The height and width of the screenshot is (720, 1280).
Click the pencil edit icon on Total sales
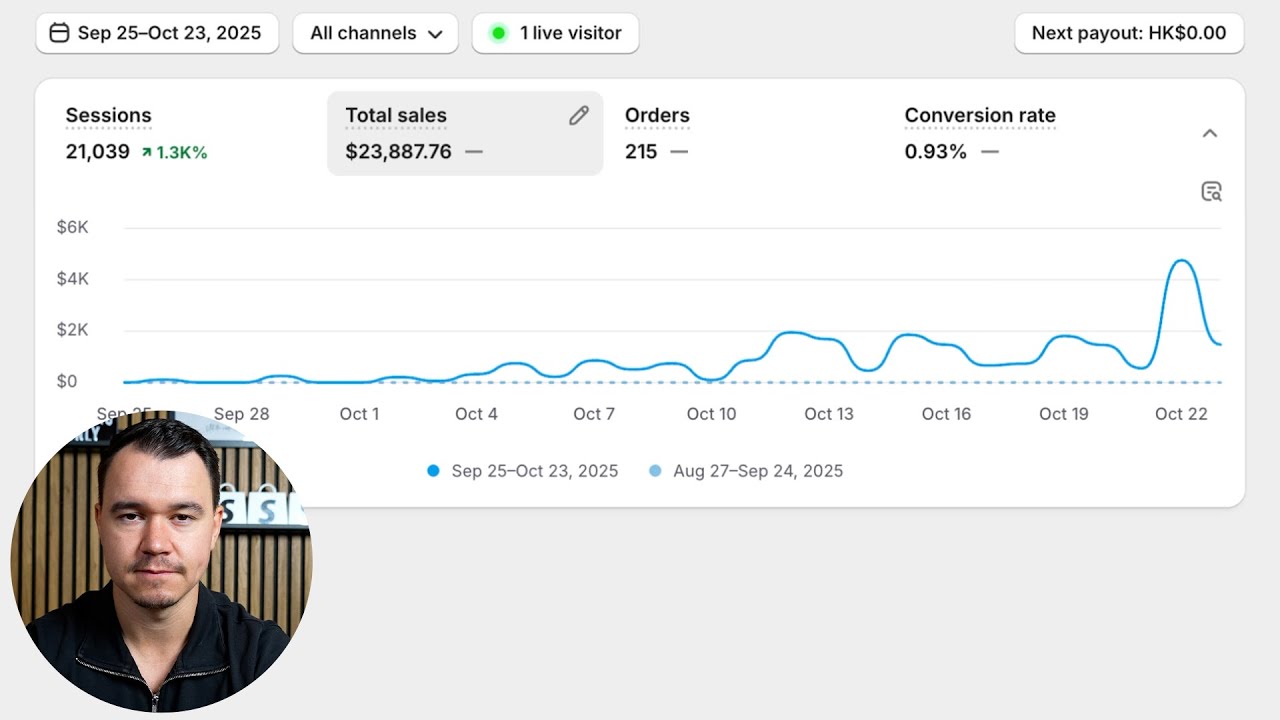point(578,116)
